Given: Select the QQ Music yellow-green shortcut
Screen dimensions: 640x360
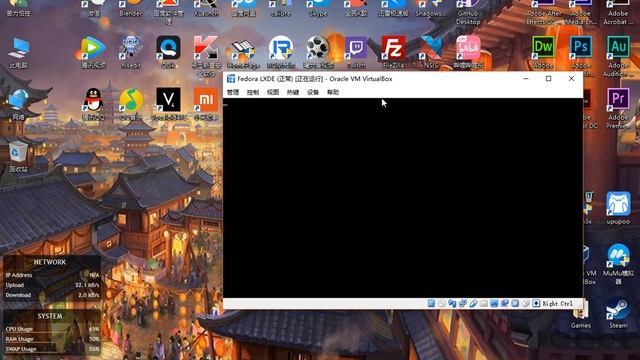Looking at the screenshot, I should [x=131, y=104].
